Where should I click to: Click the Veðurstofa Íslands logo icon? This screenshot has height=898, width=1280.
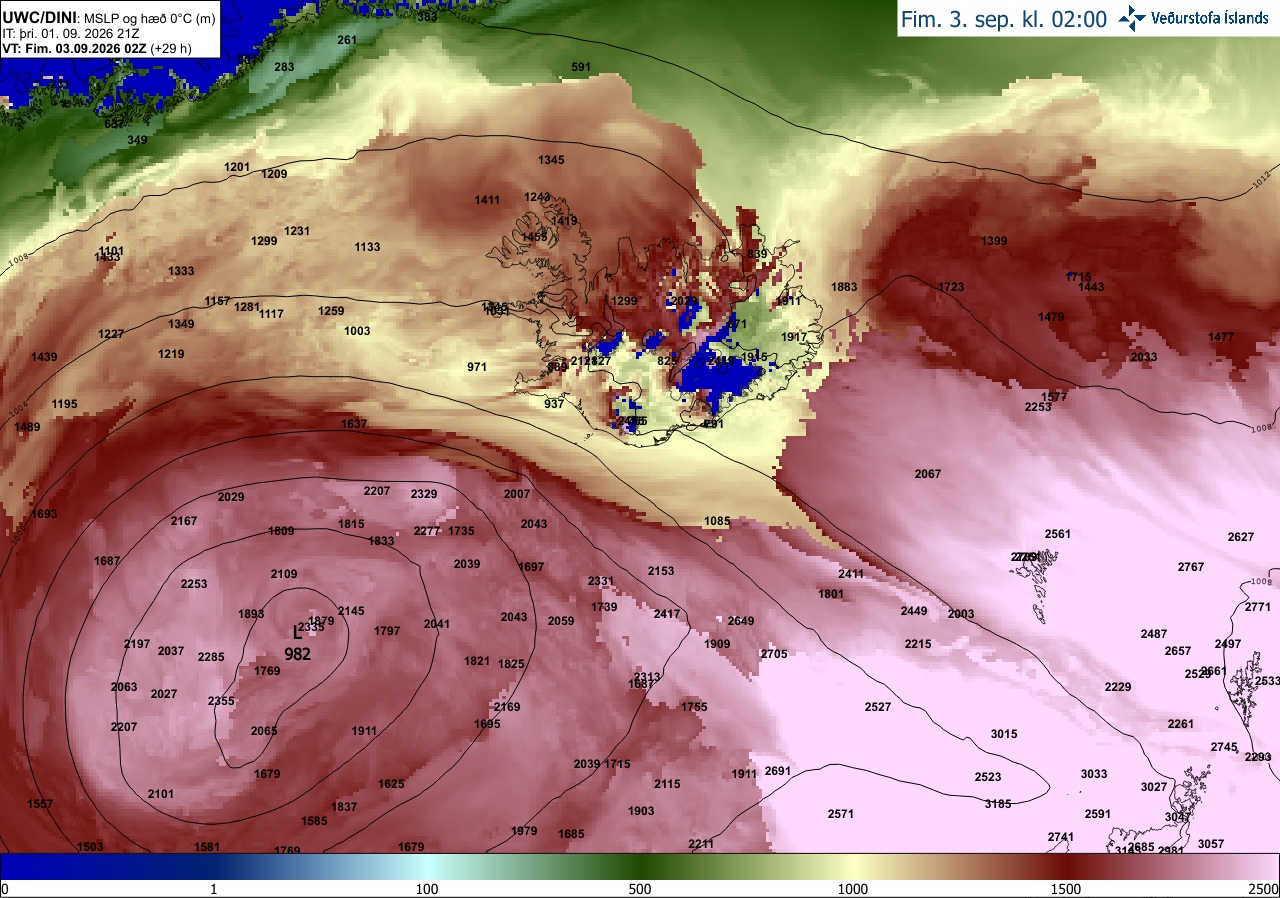click(1132, 18)
